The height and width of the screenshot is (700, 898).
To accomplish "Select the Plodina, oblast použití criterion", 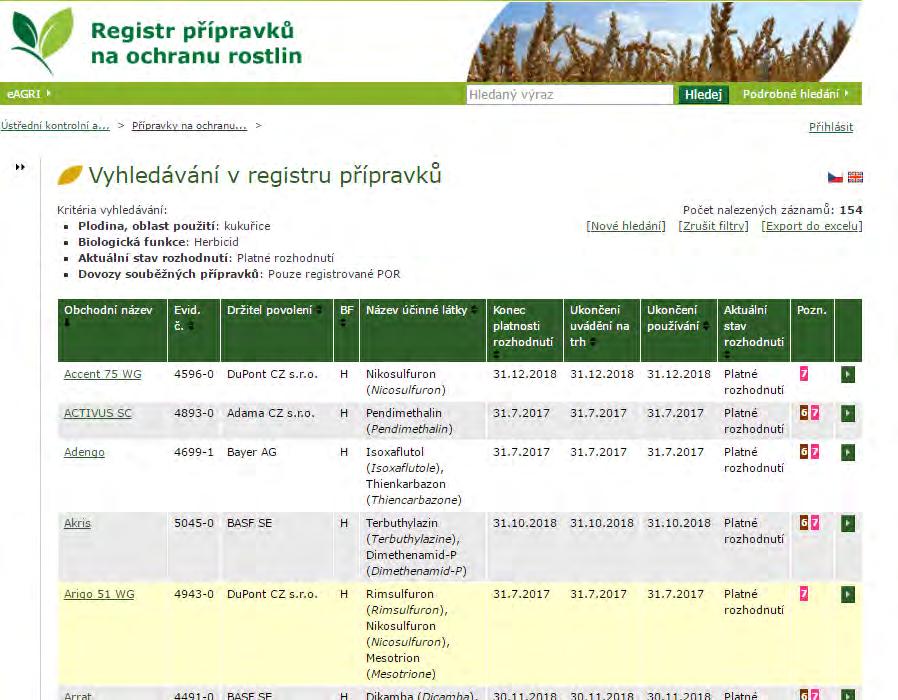I will [x=174, y=226].
